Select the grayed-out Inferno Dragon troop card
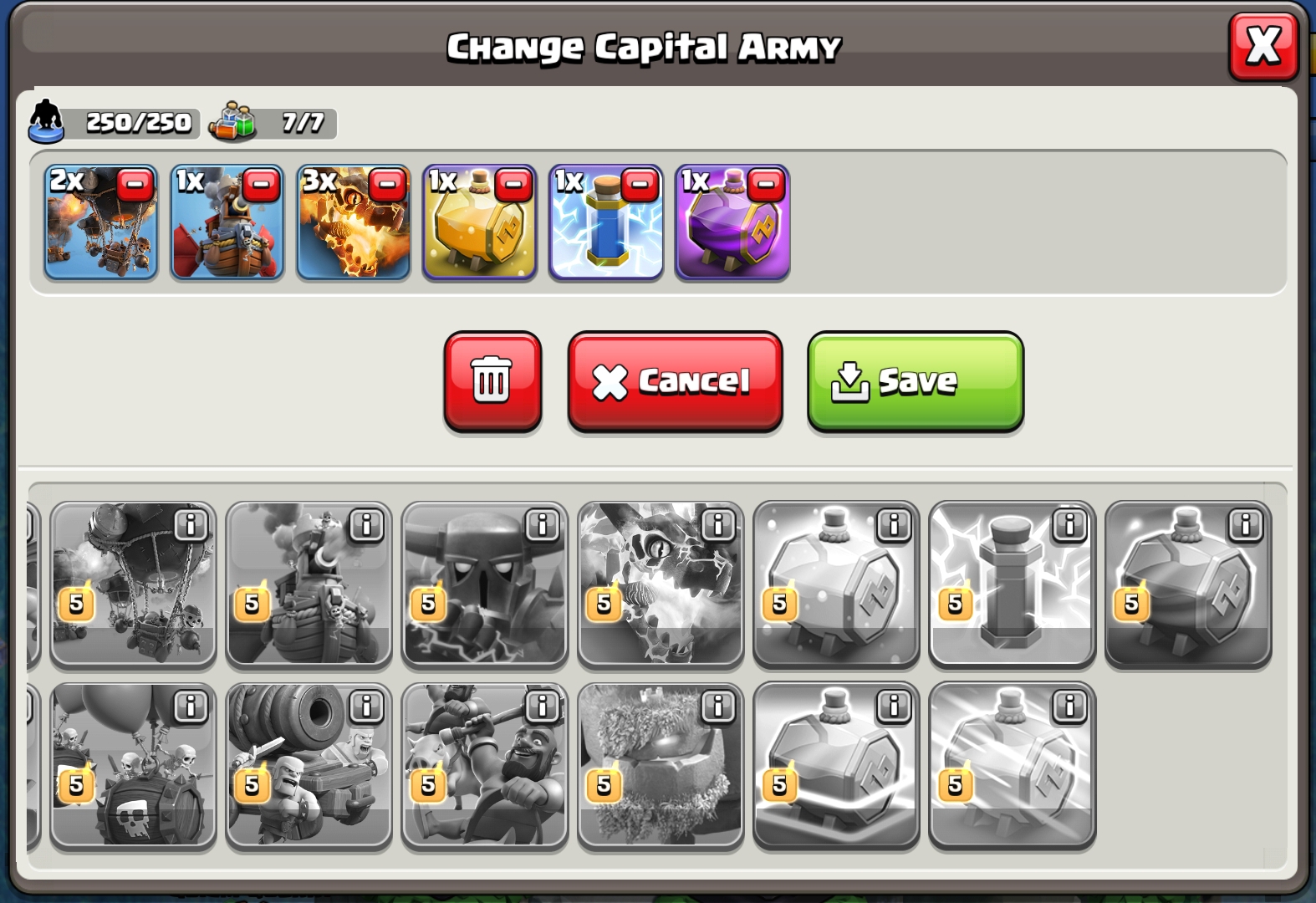 click(x=660, y=584)
